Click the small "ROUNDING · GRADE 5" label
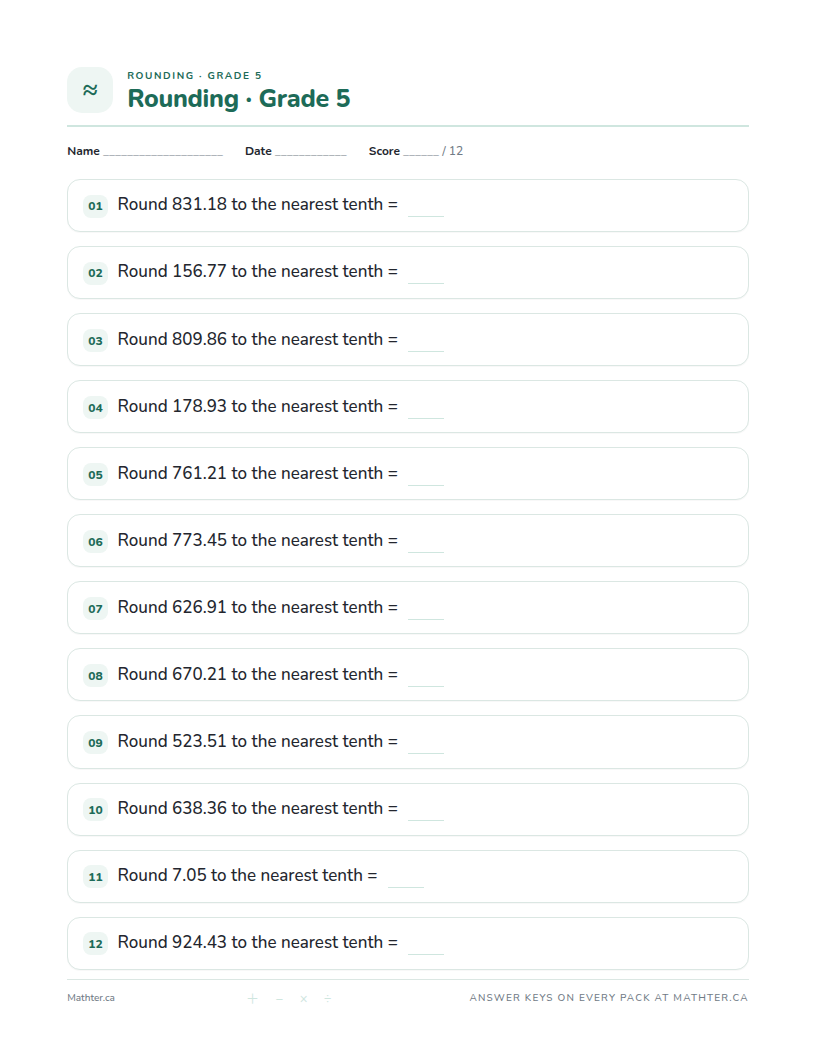816x1056 pixels. pos(195,75)
